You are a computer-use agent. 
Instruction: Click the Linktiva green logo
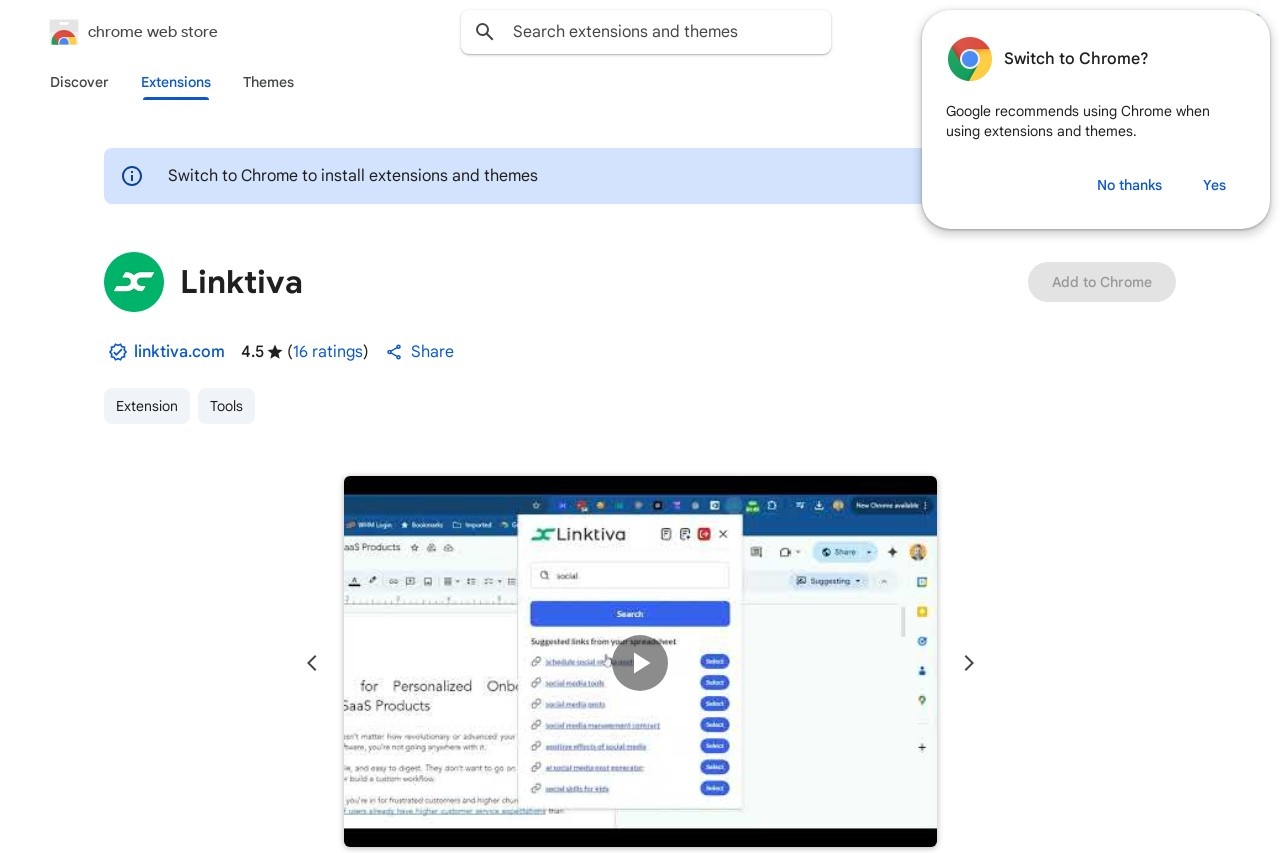pos(134,282)
